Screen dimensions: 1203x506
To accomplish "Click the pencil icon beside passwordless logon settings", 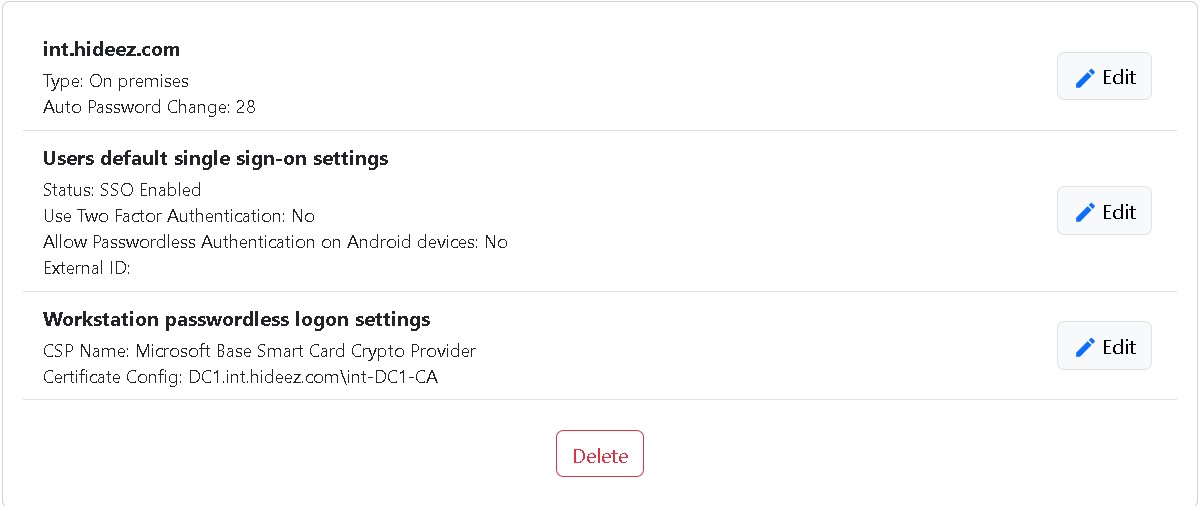I will click(x=1085, y=347).
